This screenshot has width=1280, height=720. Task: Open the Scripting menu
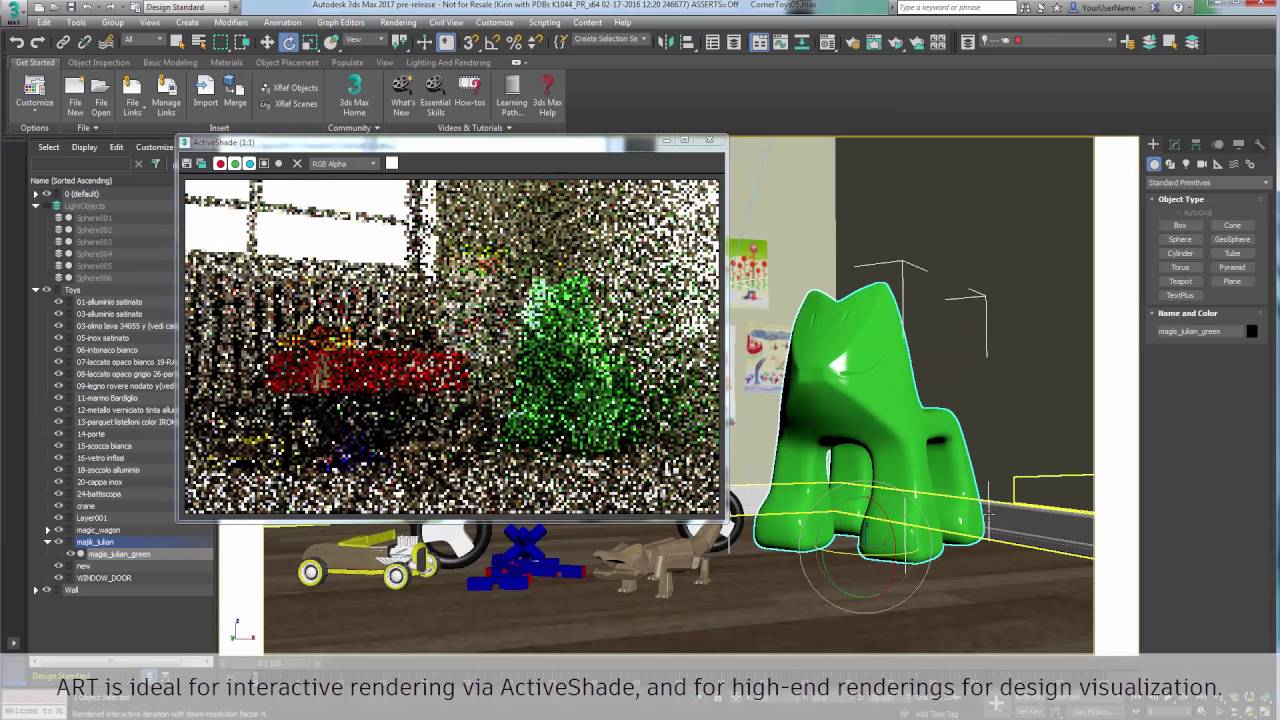tap(545, 22)
